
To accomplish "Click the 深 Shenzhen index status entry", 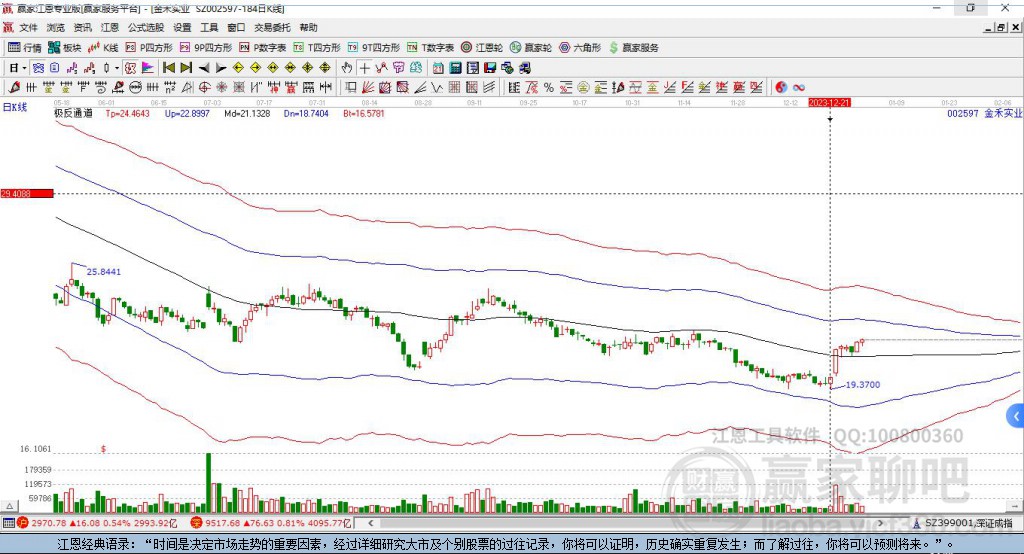I will pyautogui.click(x=271, y=523).
